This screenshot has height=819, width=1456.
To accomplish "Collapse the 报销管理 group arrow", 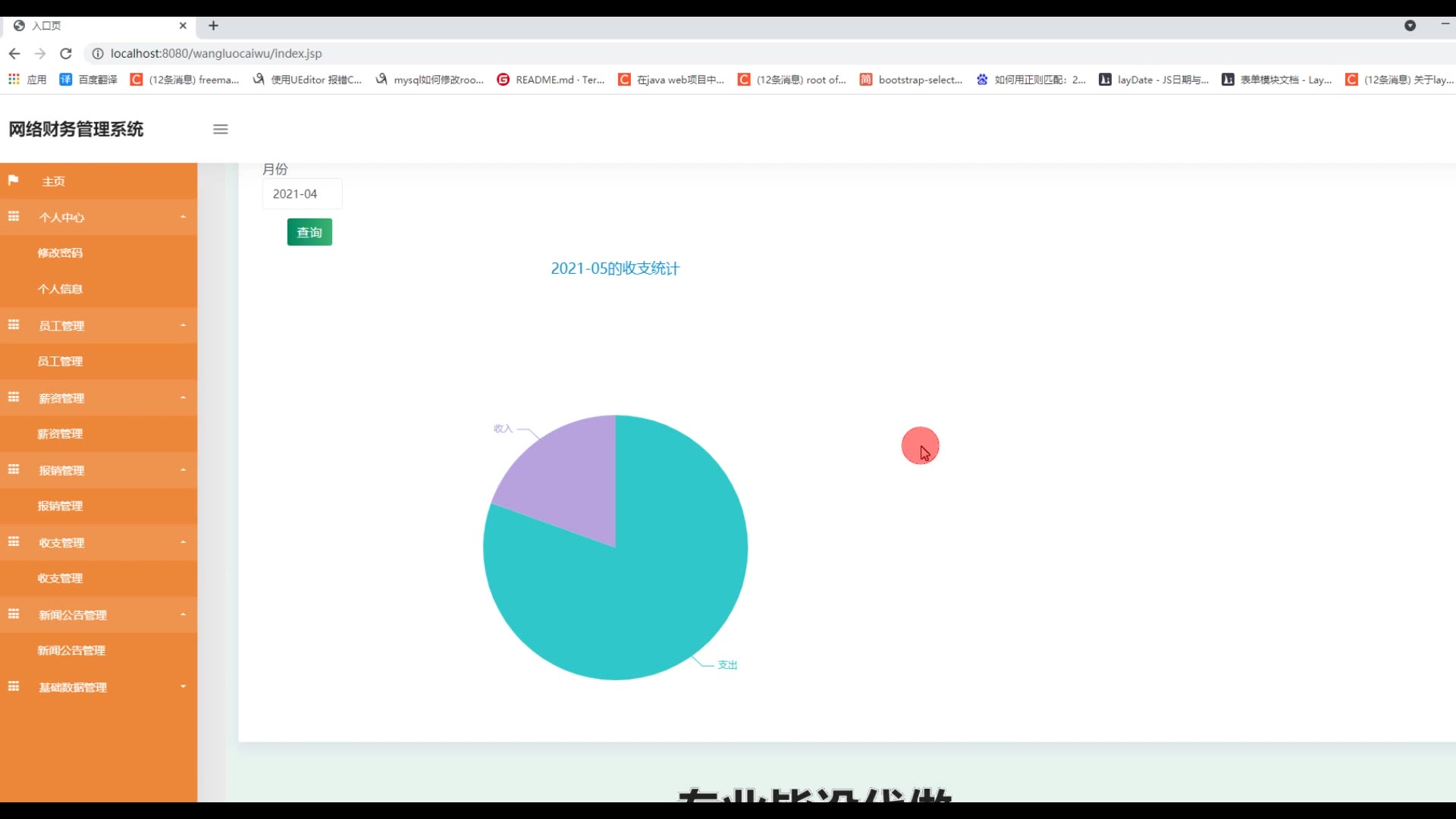I will click(183, 470).
